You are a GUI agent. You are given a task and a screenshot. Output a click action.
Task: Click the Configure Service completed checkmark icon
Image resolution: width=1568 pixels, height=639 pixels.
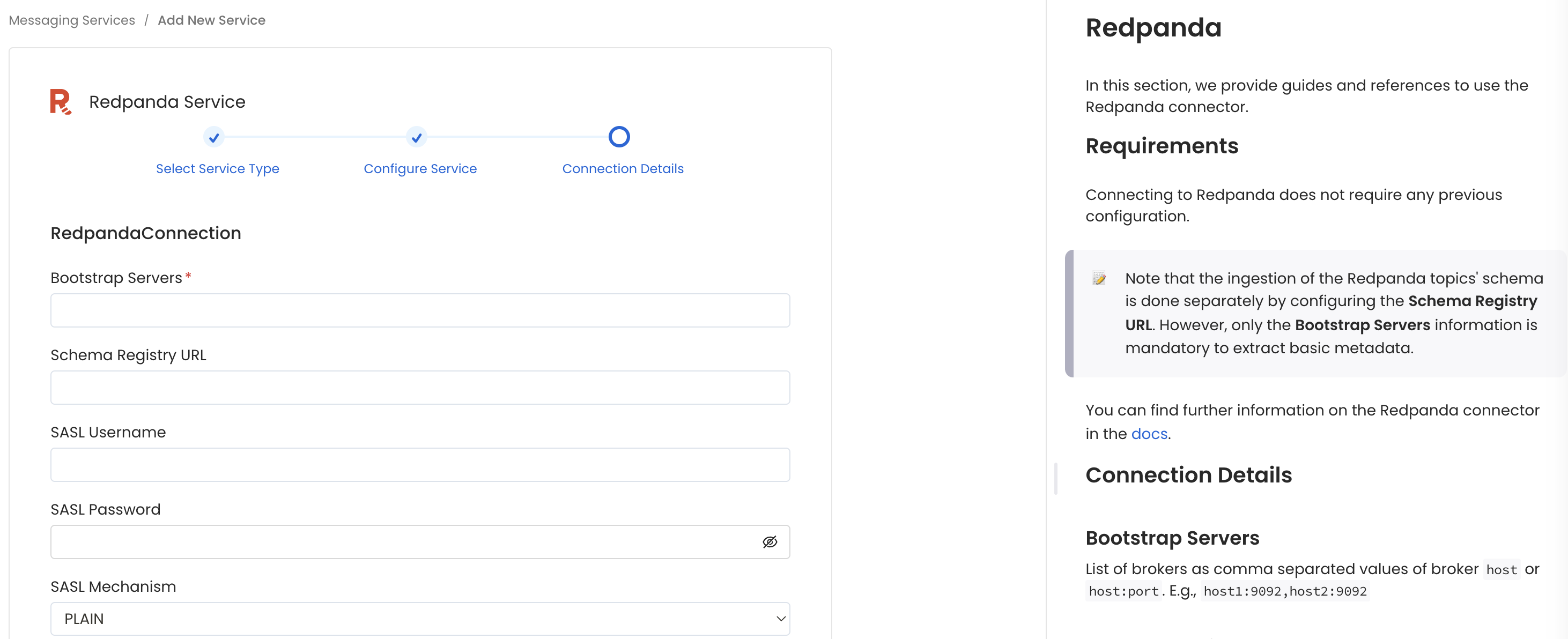416,138
